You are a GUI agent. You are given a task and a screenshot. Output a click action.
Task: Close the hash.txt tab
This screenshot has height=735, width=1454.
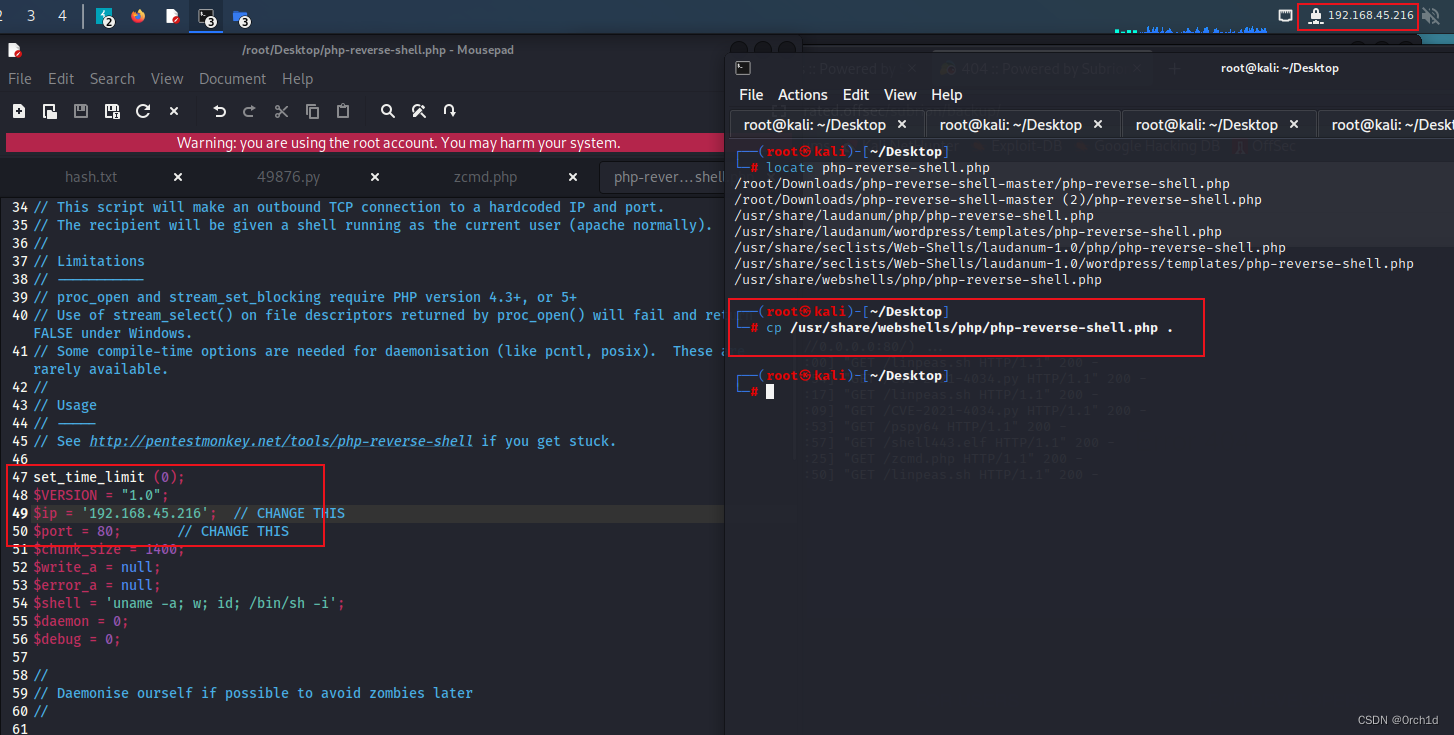(x=178, y=177)
